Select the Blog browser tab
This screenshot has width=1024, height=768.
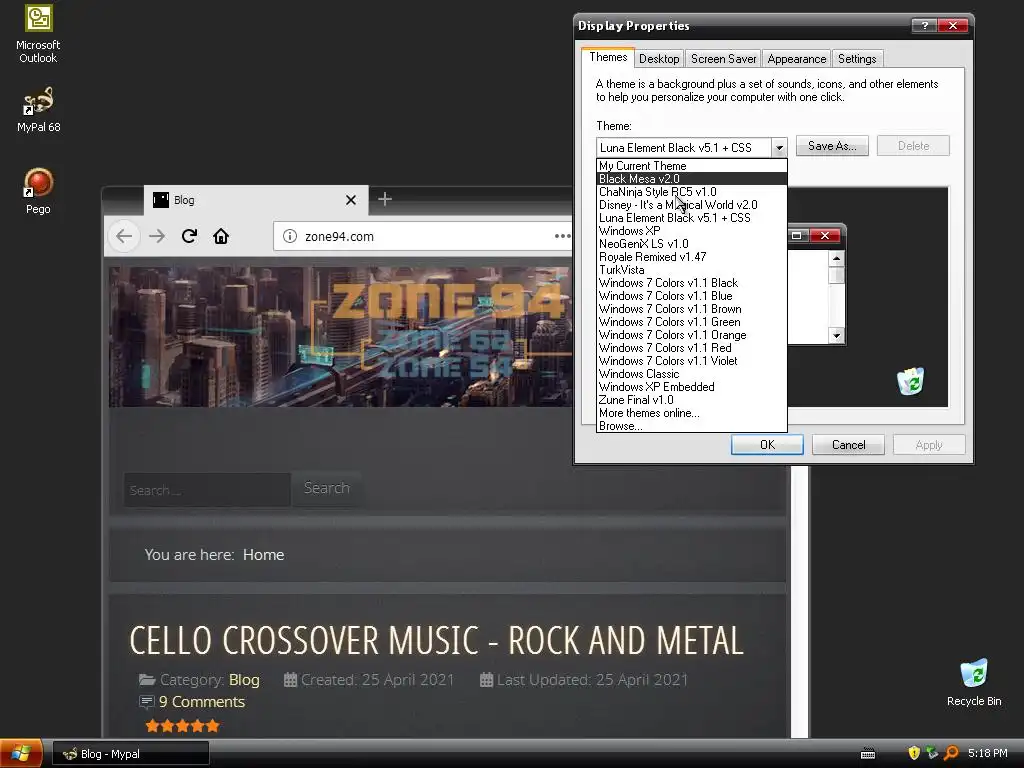point(256,200)
